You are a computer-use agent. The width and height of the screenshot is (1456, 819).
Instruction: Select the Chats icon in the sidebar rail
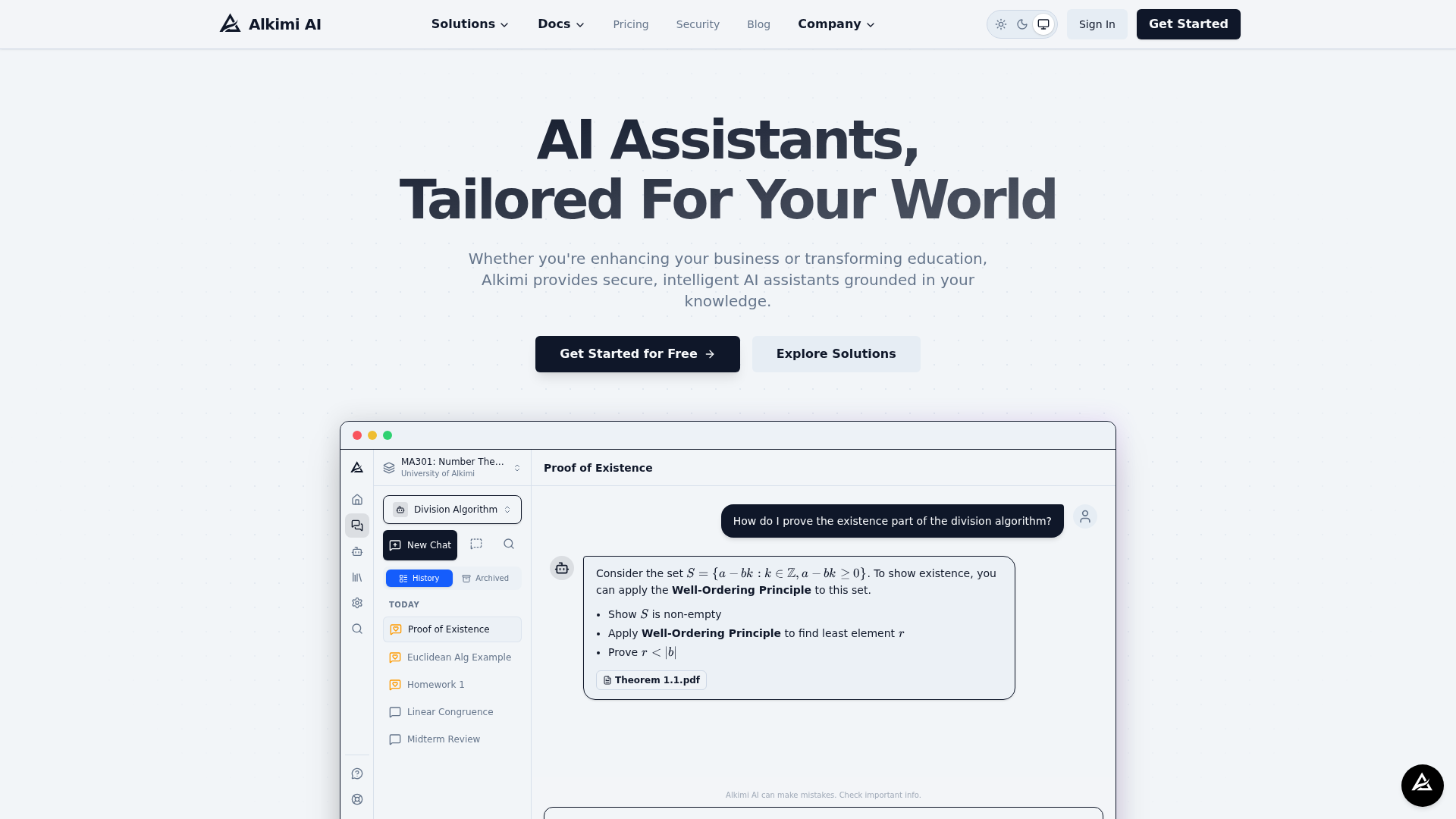(x=357, y=526)
